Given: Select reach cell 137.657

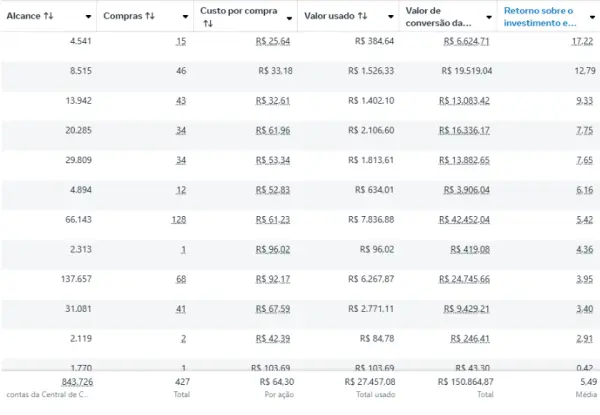Looking at the screenshot, I should (x=76, y=279).
